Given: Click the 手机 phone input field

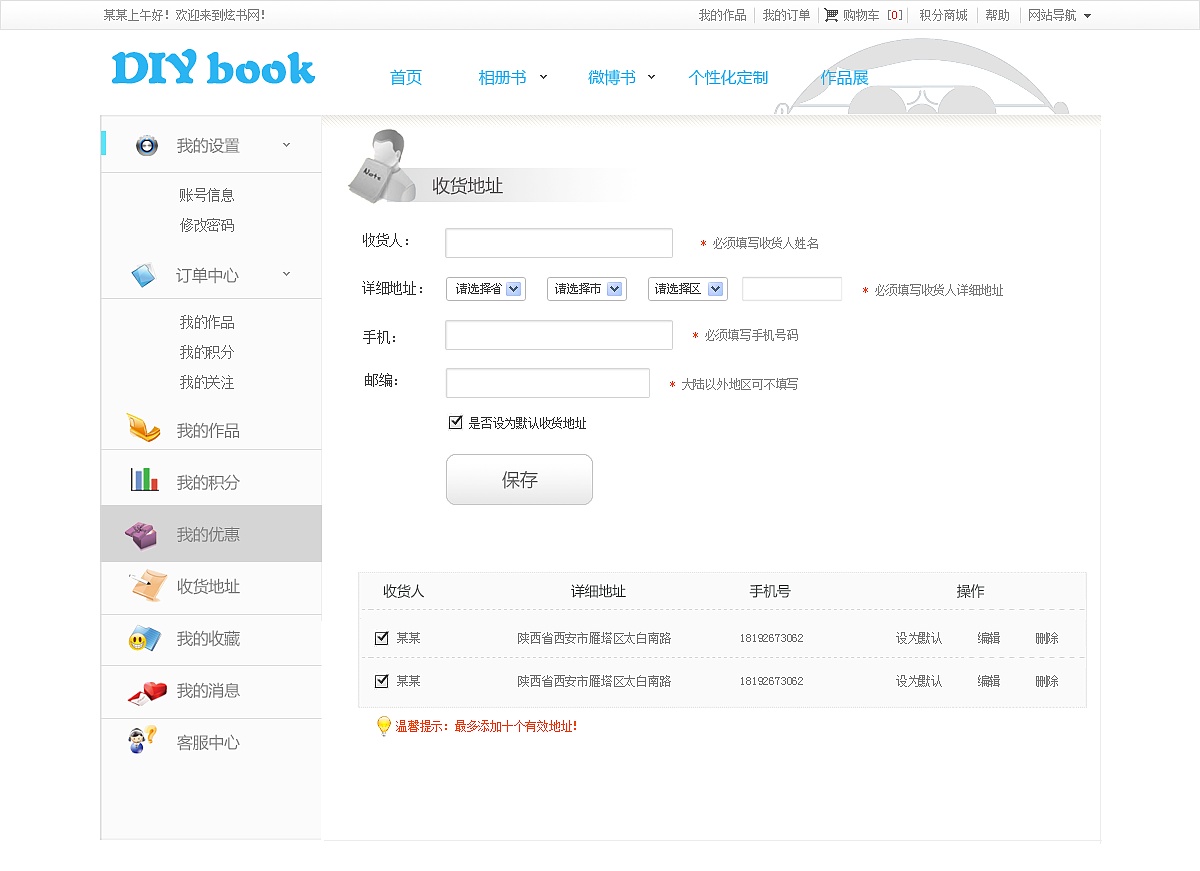Looking at the screenshot, I should pyautogui.click(x=559, y=335).
